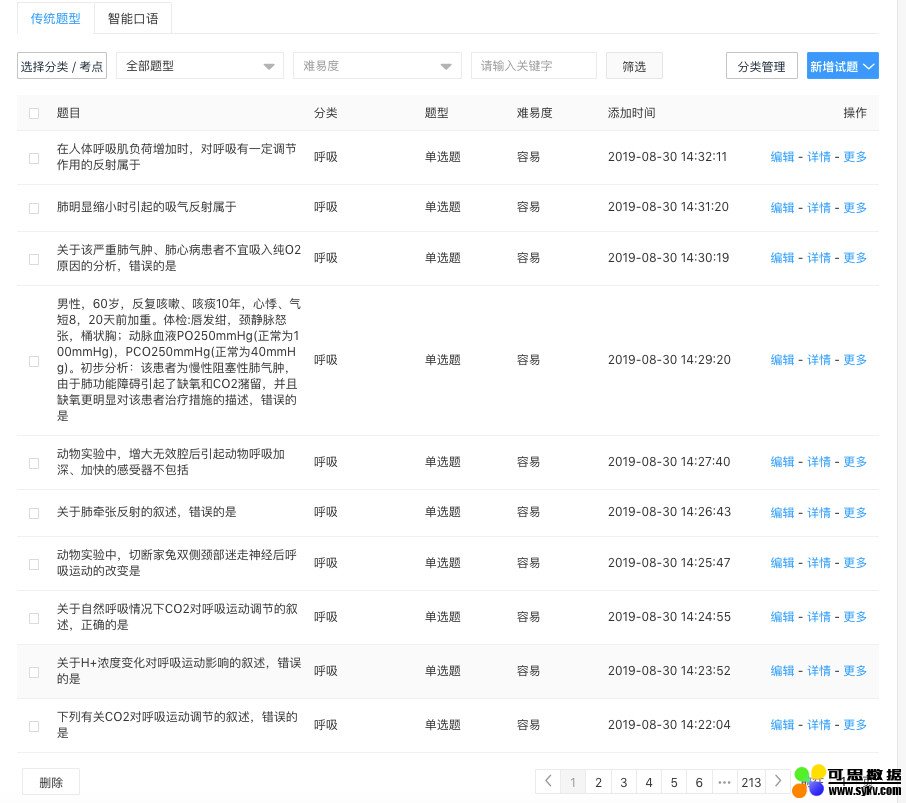
Task: Click 编辑 for the first question row
Action: (782, 157)
